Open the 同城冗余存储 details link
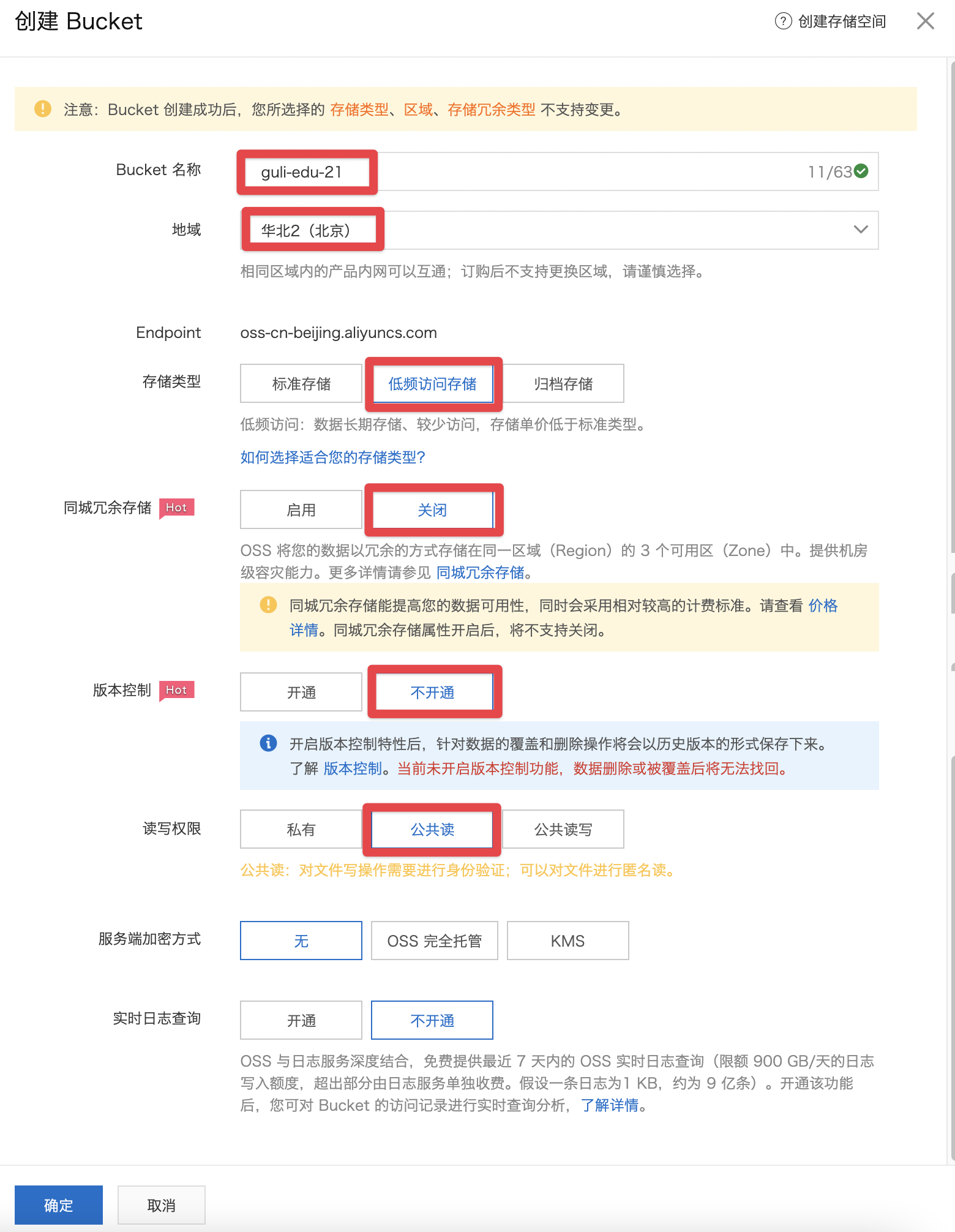This screenshot has height=1232, width=955. [481, 573]
